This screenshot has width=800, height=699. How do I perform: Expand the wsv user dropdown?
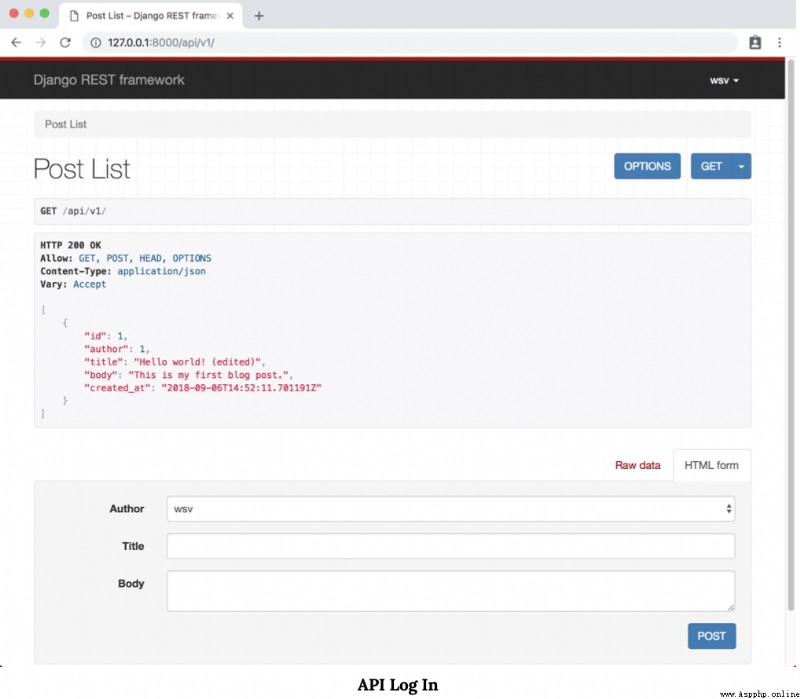point(724,81)
